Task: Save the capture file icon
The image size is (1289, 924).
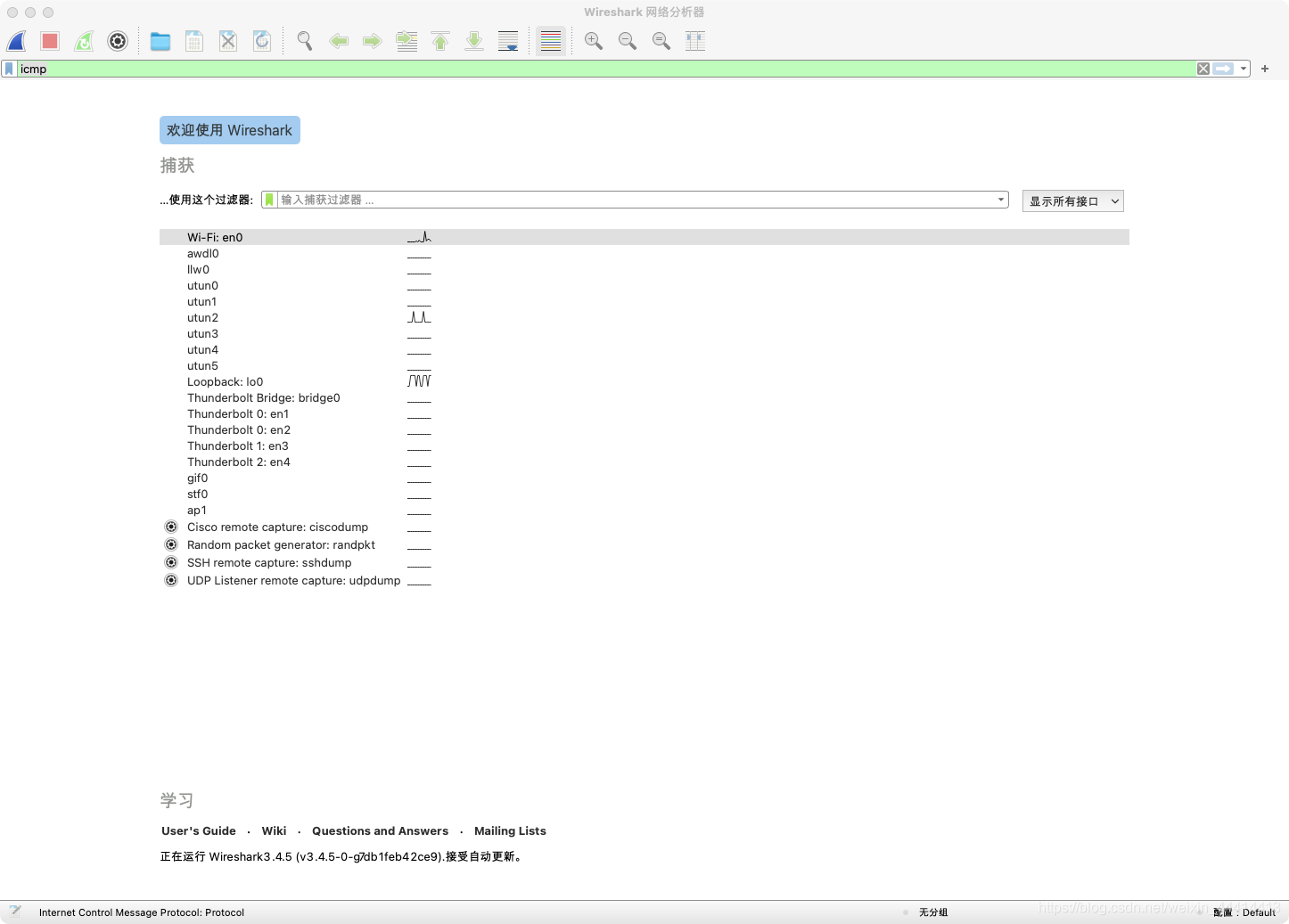Action: pyautogui.click(x=194, y=41)
